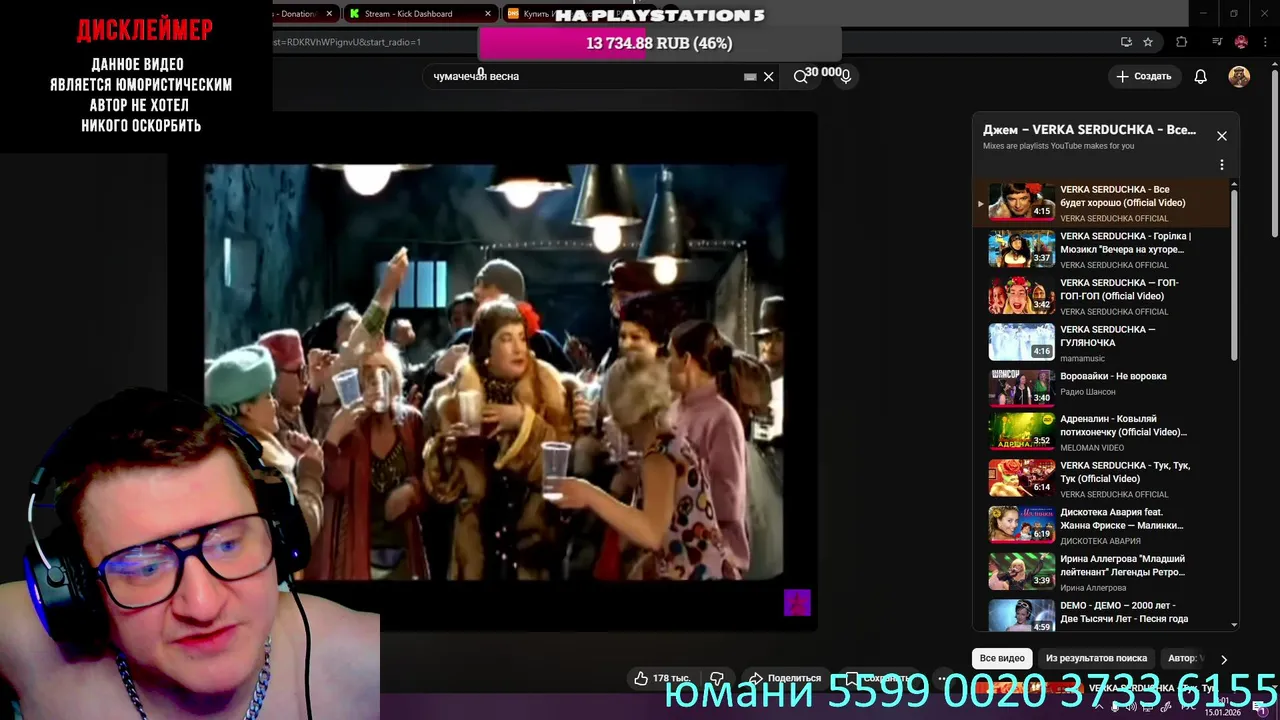Image resolution: width=1280 pixels, height=720 pixels.
Task: Click the mamamusic channel name
Action: (1083, 358)
